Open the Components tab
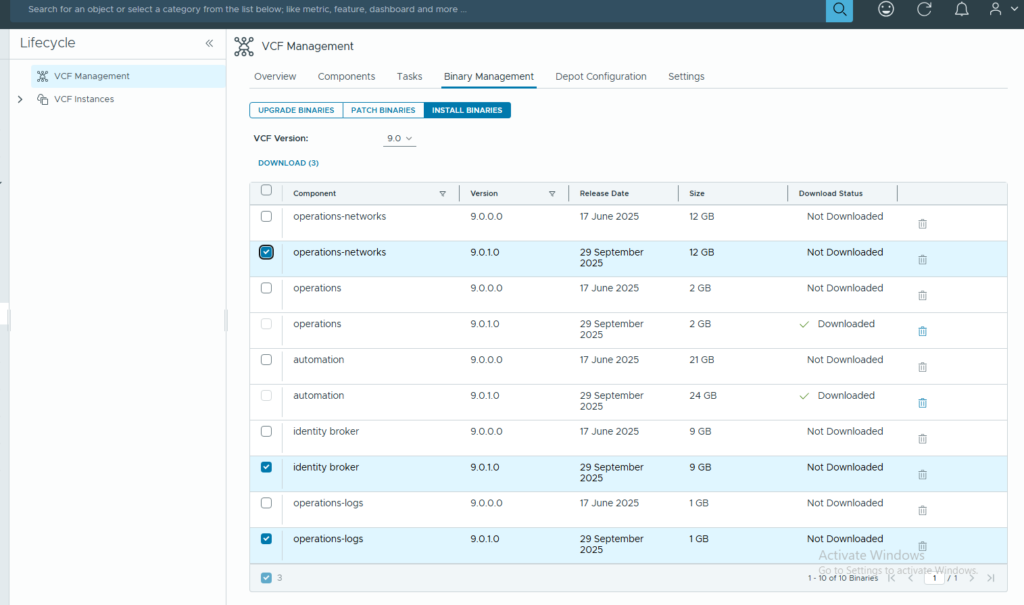 346,77
